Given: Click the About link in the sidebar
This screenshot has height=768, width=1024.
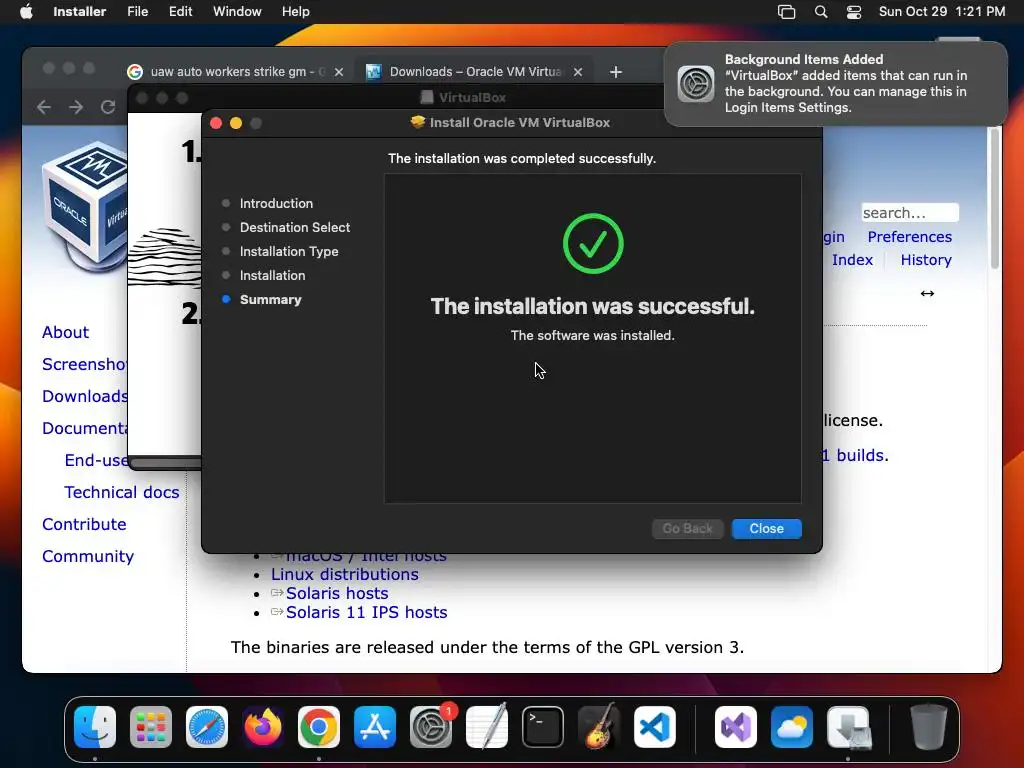Looking at the screenshot, I should point(65,332).
